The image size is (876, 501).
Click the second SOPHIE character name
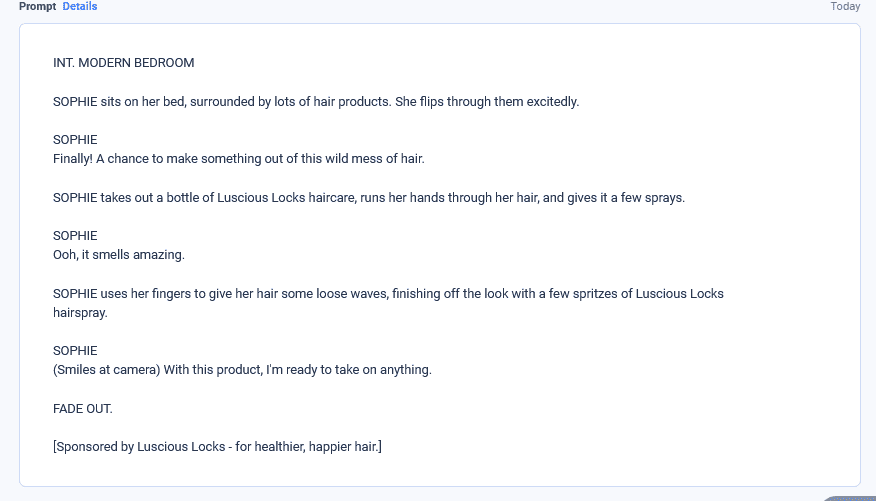click(x=75, y=236)
